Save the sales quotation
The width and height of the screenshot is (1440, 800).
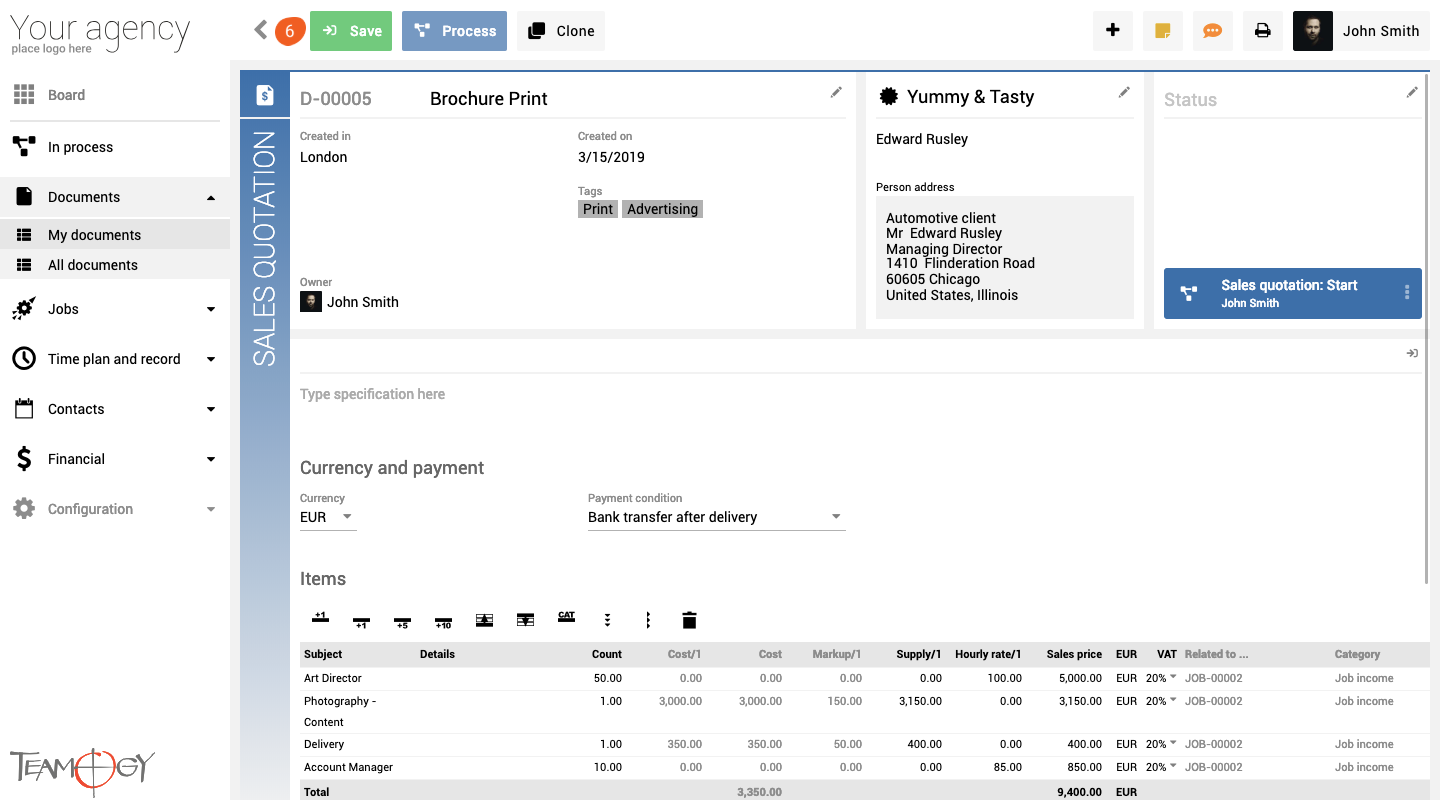click(x=351, y=31)
